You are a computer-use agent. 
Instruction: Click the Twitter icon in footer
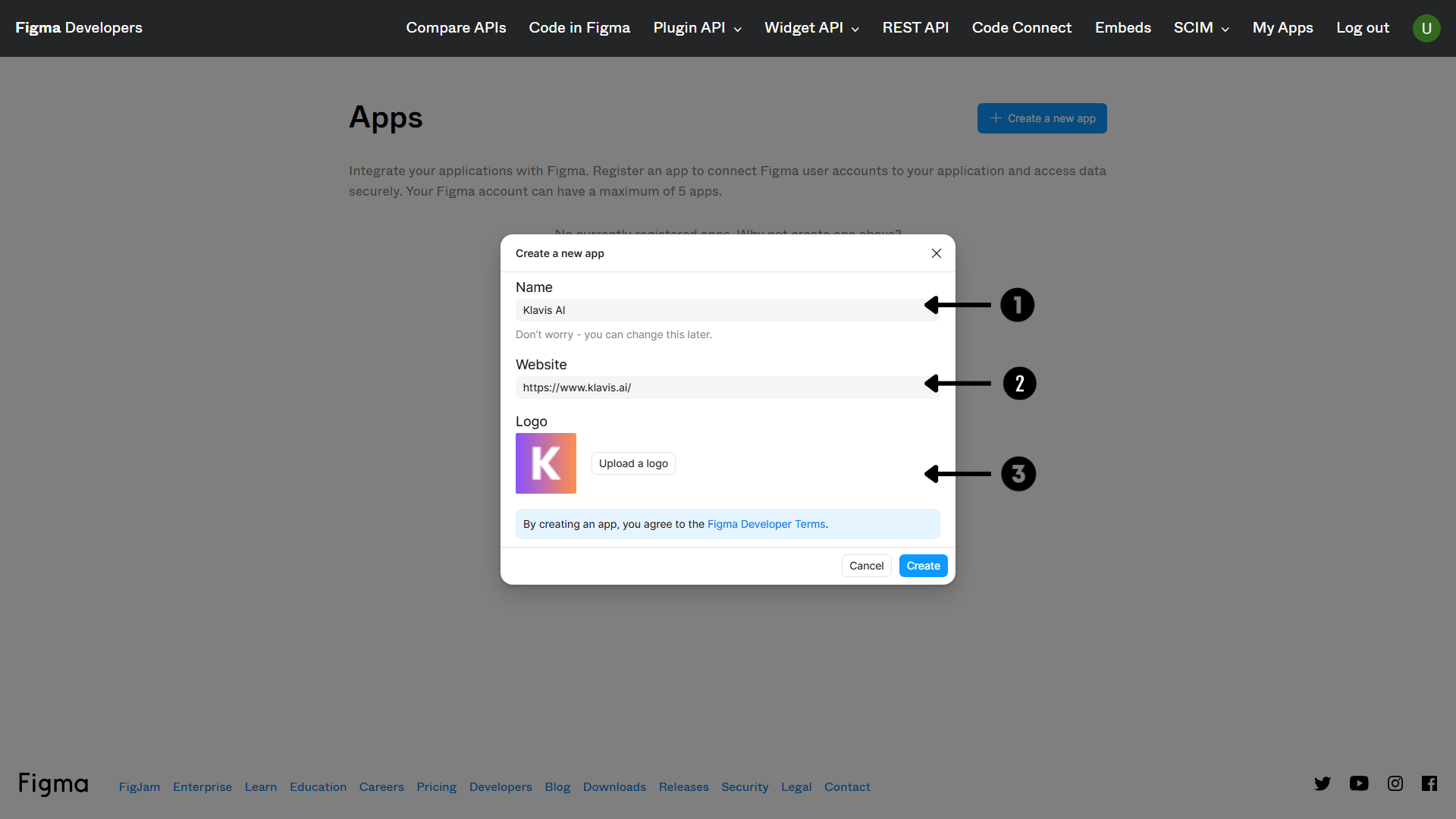[x=1323, y=783]
